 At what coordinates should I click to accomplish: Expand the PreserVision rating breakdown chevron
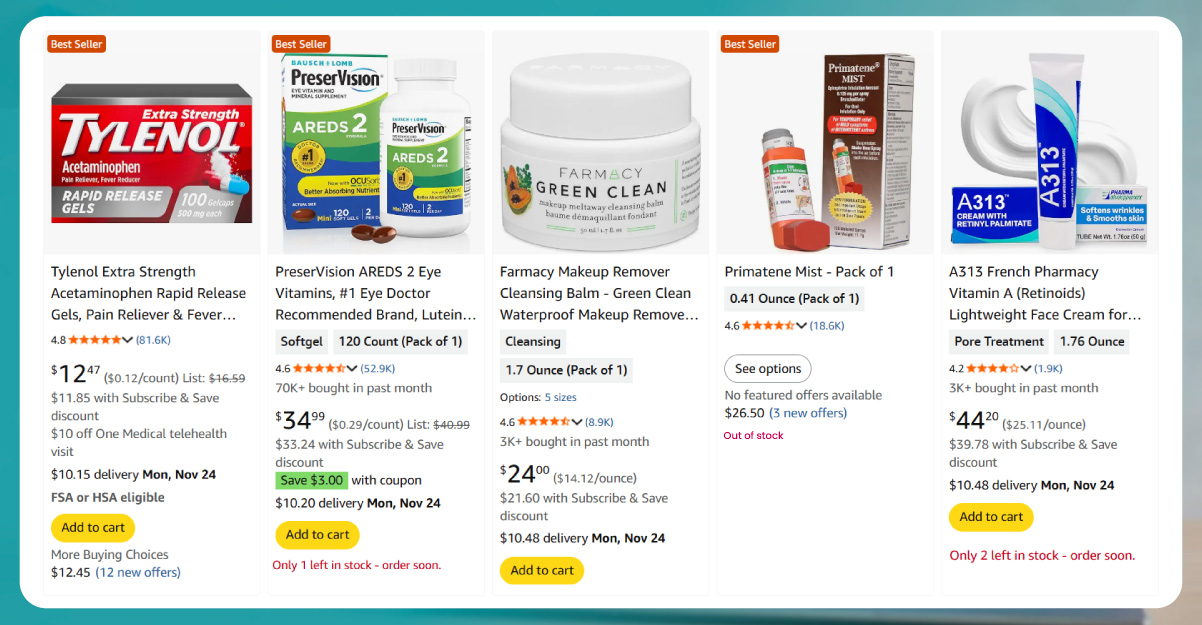click(352, 368)
